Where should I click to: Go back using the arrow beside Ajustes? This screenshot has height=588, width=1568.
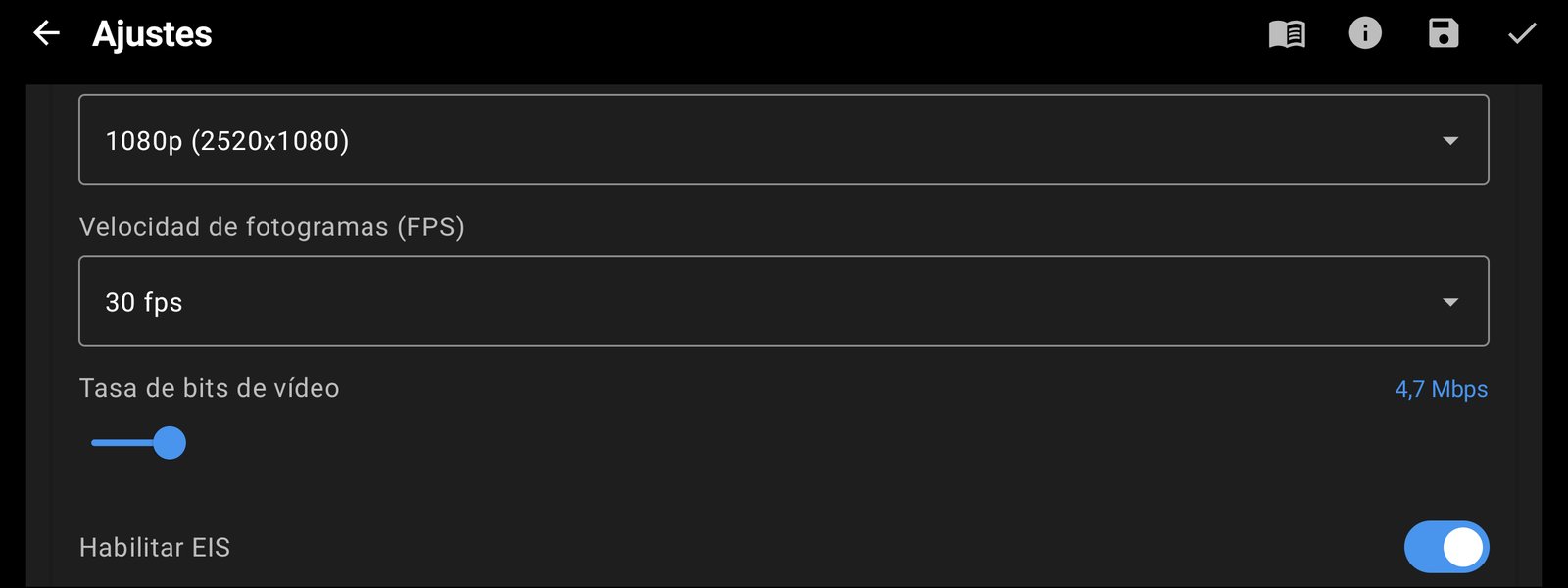[46, 33]
